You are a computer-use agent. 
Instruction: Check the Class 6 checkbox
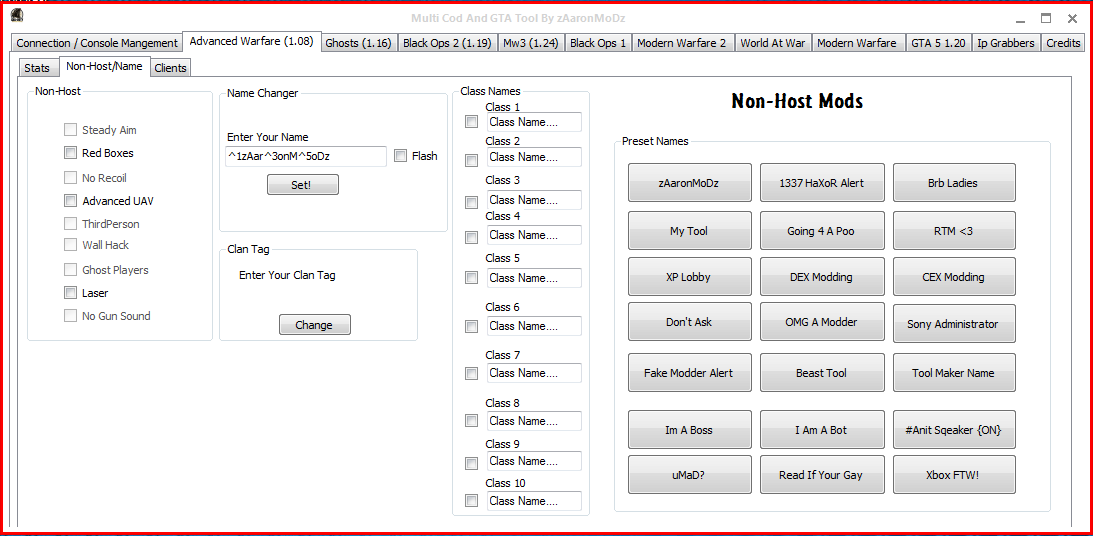coord(472,326)
